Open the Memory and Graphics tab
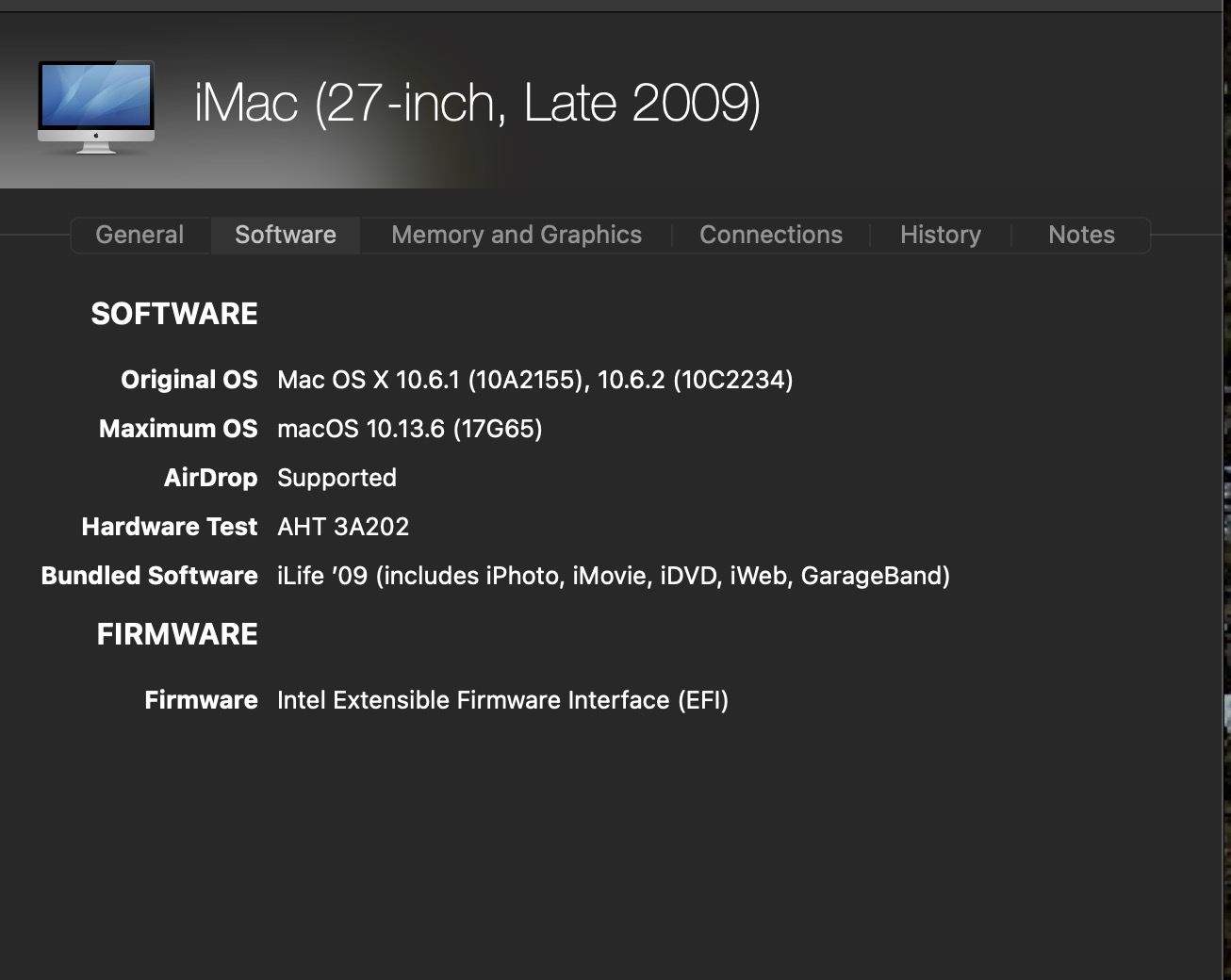 click(516, 235)
